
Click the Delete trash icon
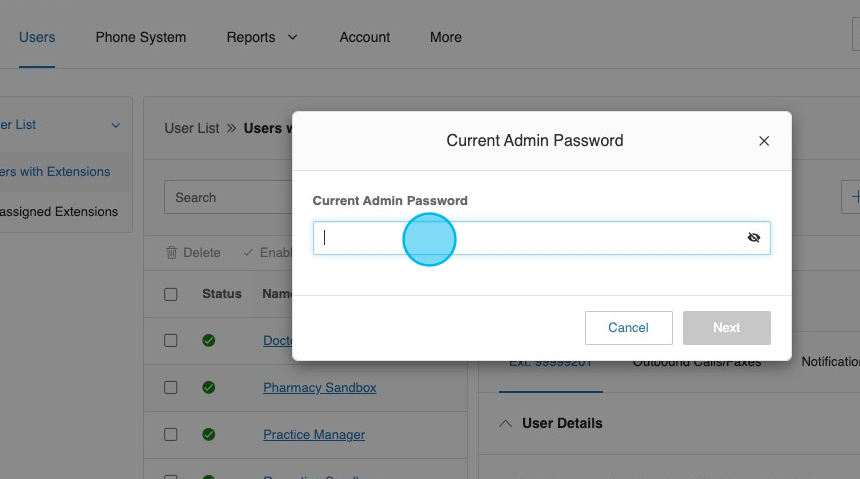[x=172, y=253]
